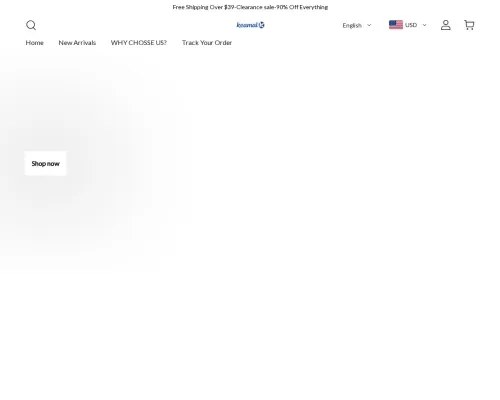Expand the English language dropdown
This screenshot has width=500, height=400.
coord(357,25)
